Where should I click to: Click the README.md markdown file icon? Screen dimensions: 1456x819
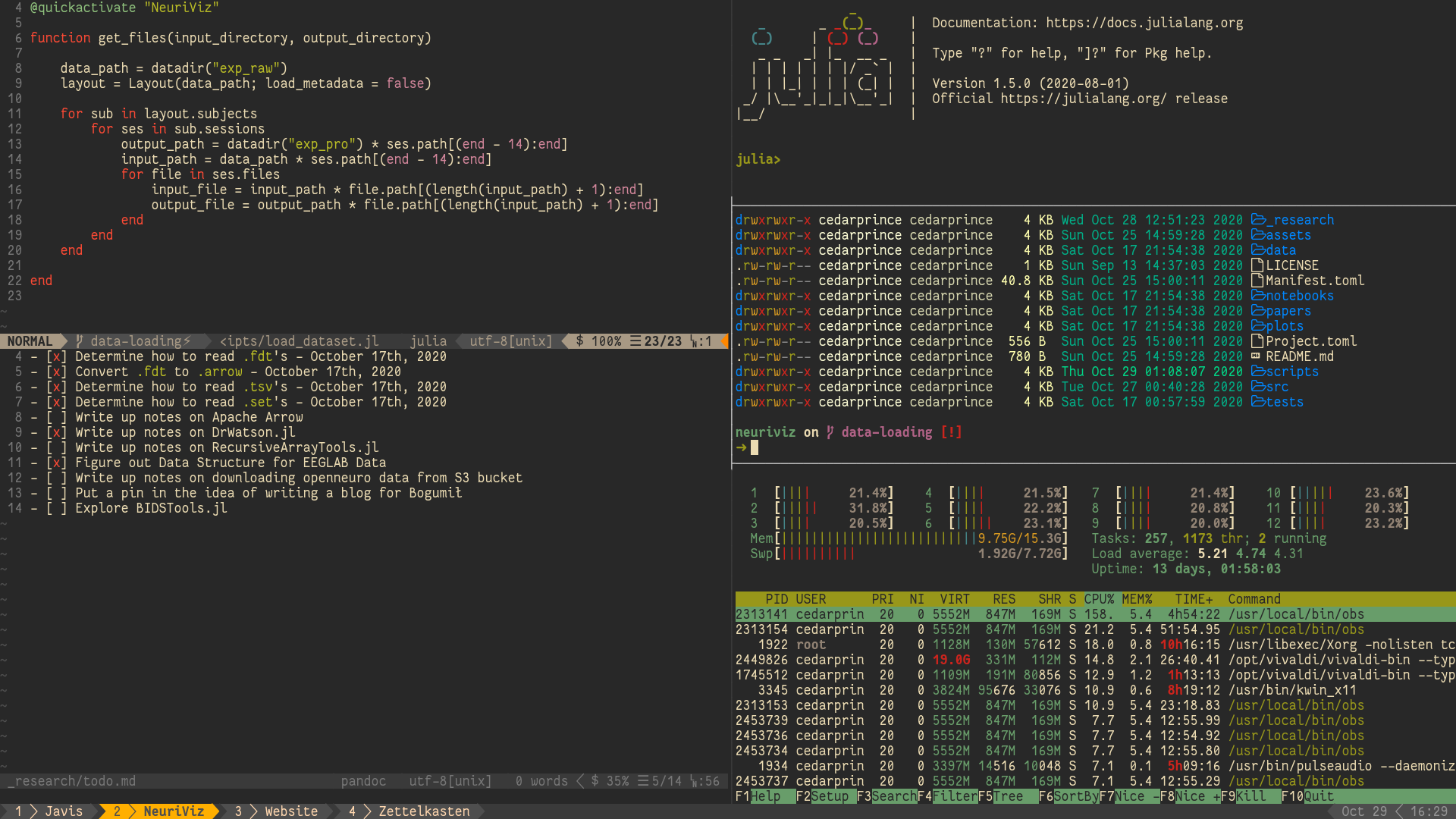pos(1256,356)
